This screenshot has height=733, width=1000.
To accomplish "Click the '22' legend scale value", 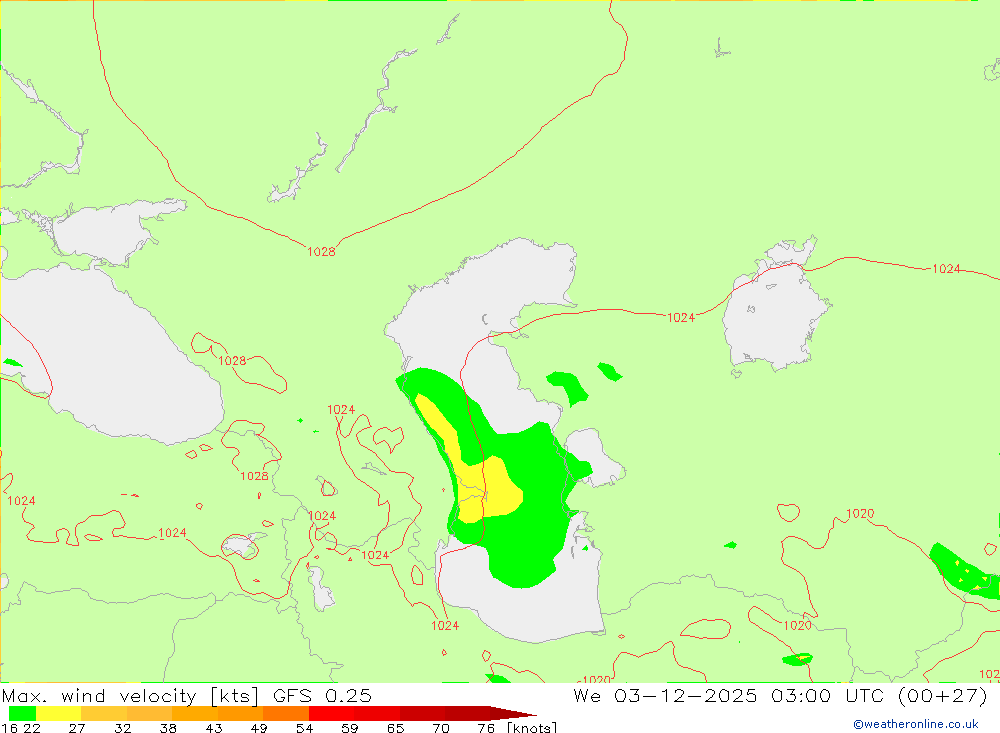I will 32,728.
